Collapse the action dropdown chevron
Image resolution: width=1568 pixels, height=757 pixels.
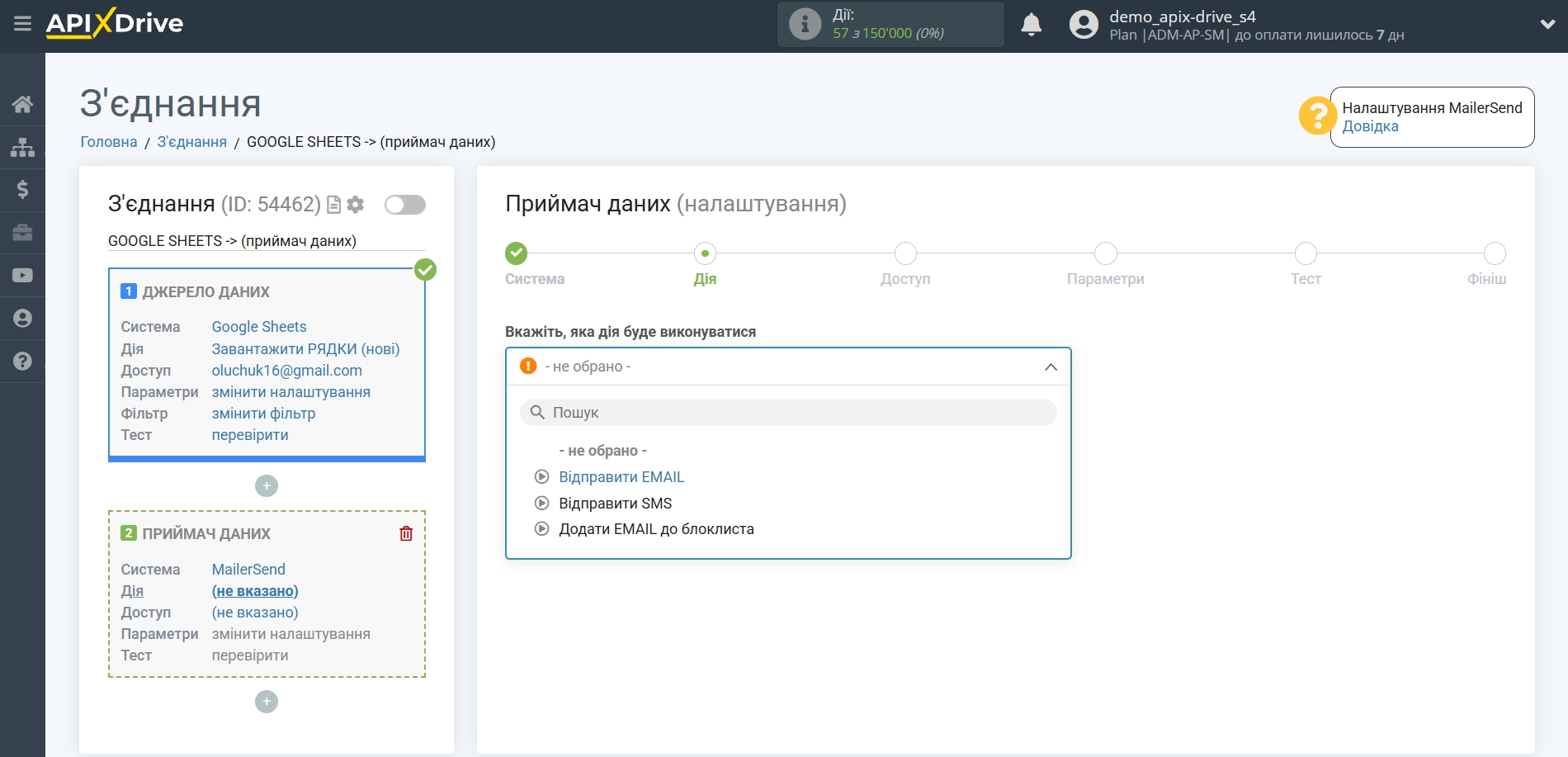[x=1051, y=367]
